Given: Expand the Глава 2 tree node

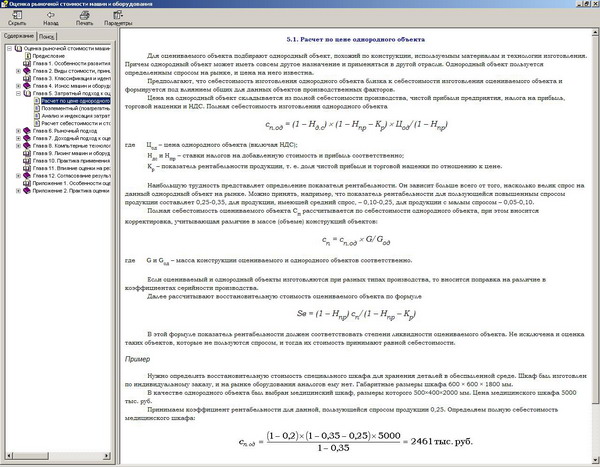Looking at the screenshot, I should (x=18, y=71).
